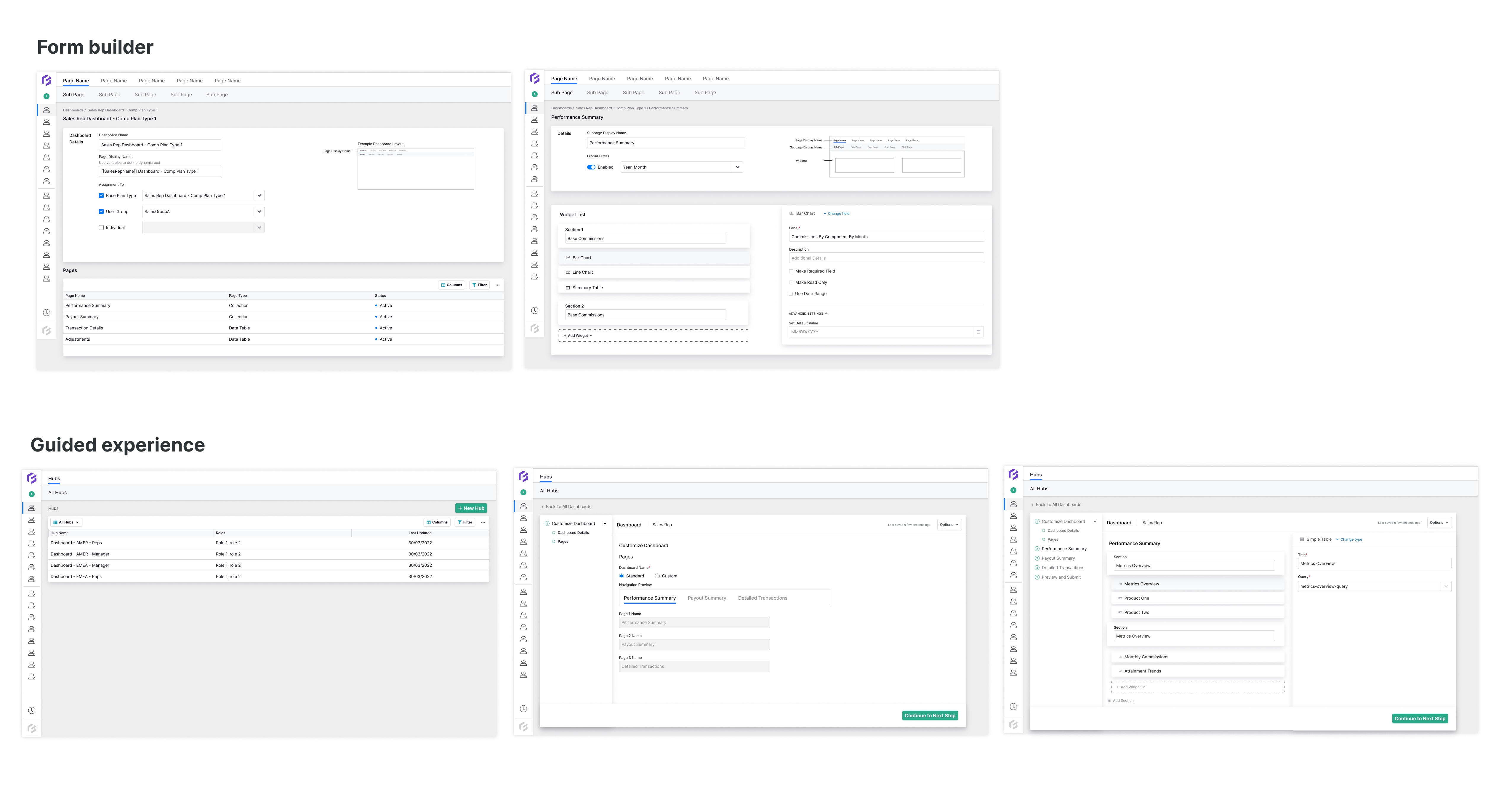
Task: Open the three-dots menu in Pages table
Action: tap(497, 285)
